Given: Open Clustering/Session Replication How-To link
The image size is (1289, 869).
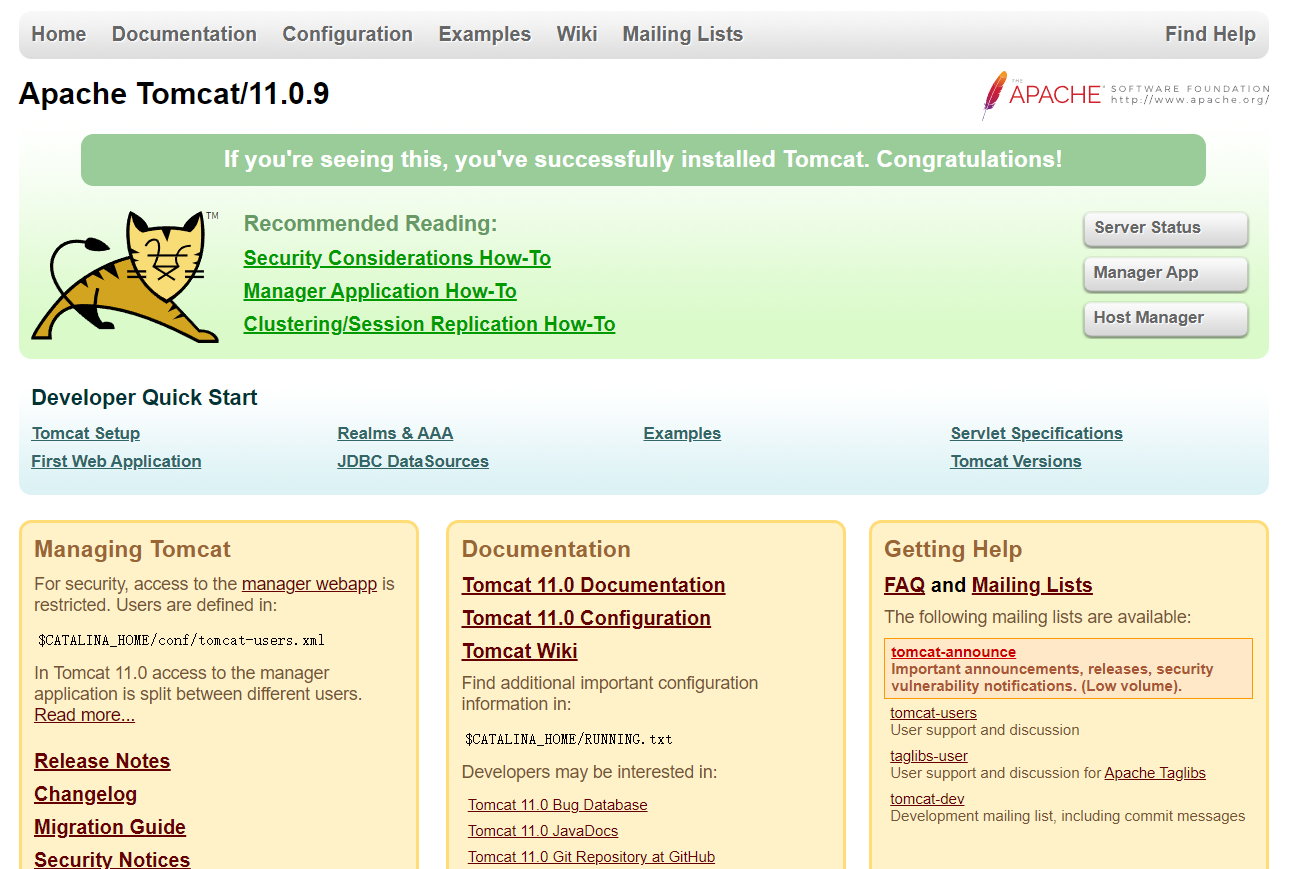Looking at the screenshot, I should click(x=429, y=324).
